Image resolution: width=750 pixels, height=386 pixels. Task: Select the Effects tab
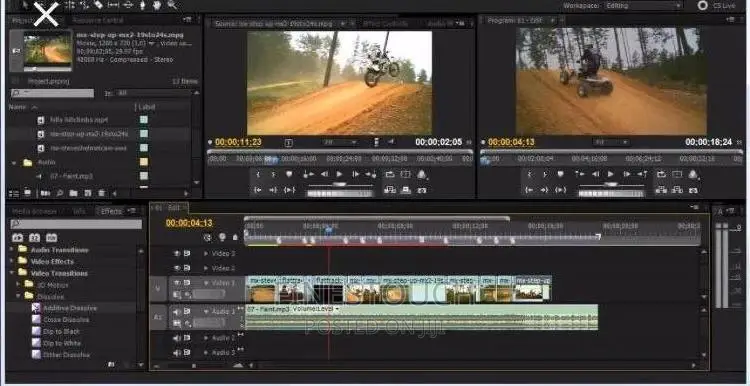click(x=112, y=211)
